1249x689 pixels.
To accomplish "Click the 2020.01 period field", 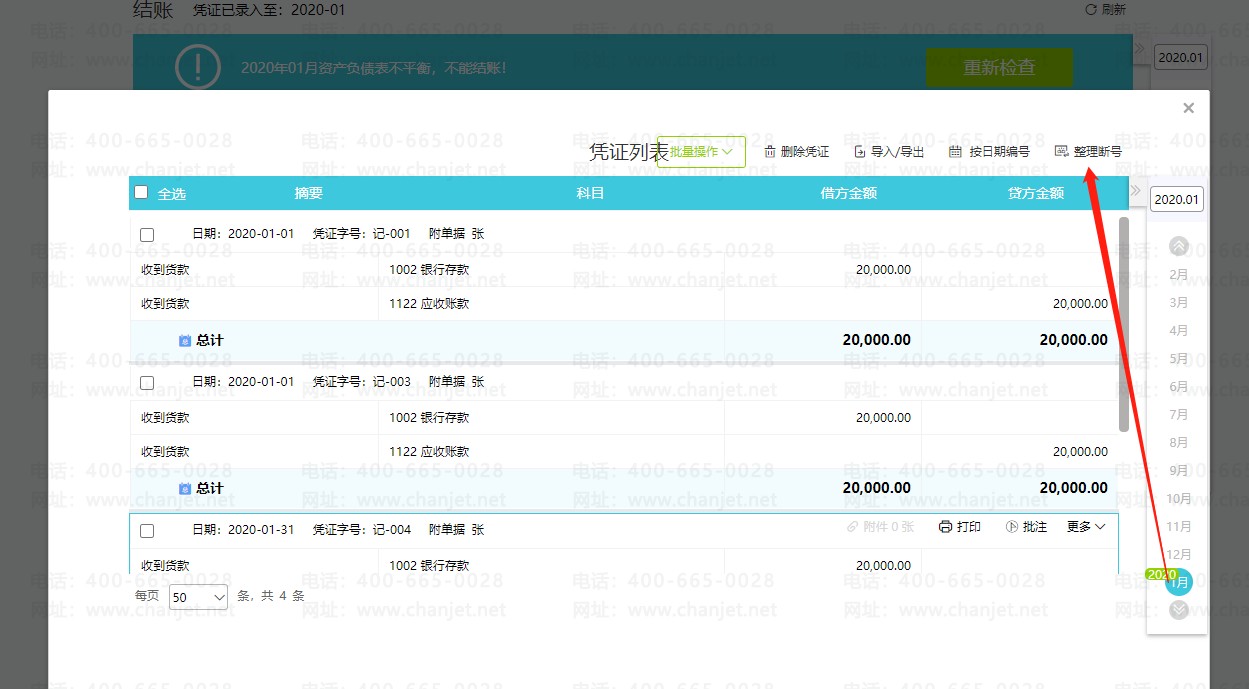I will click(1176, 199).
